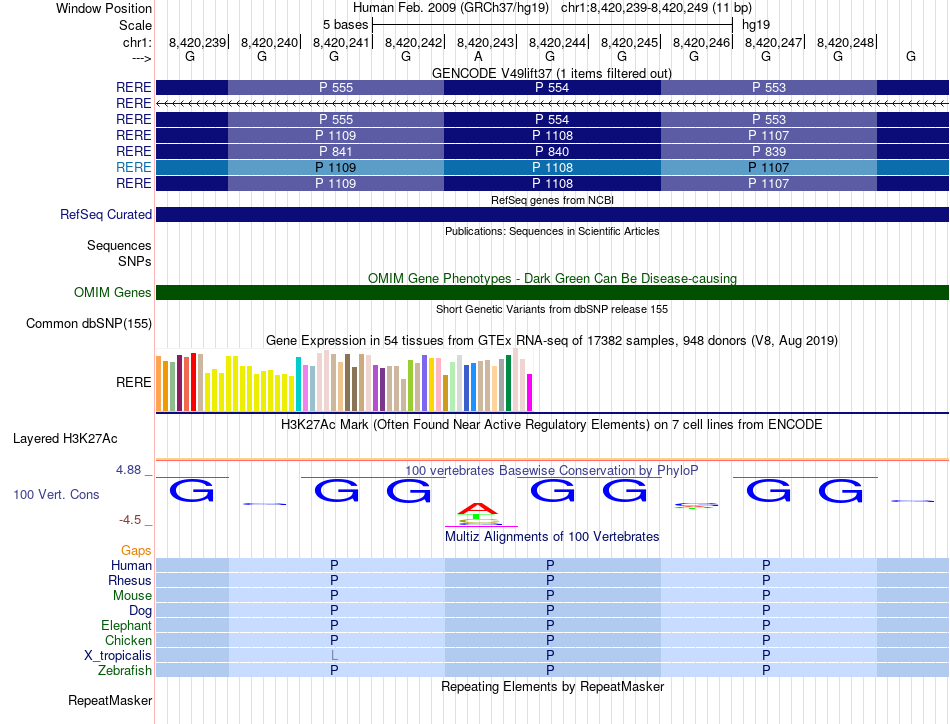Click the Zebrafish alignment row label

point(125,671)
